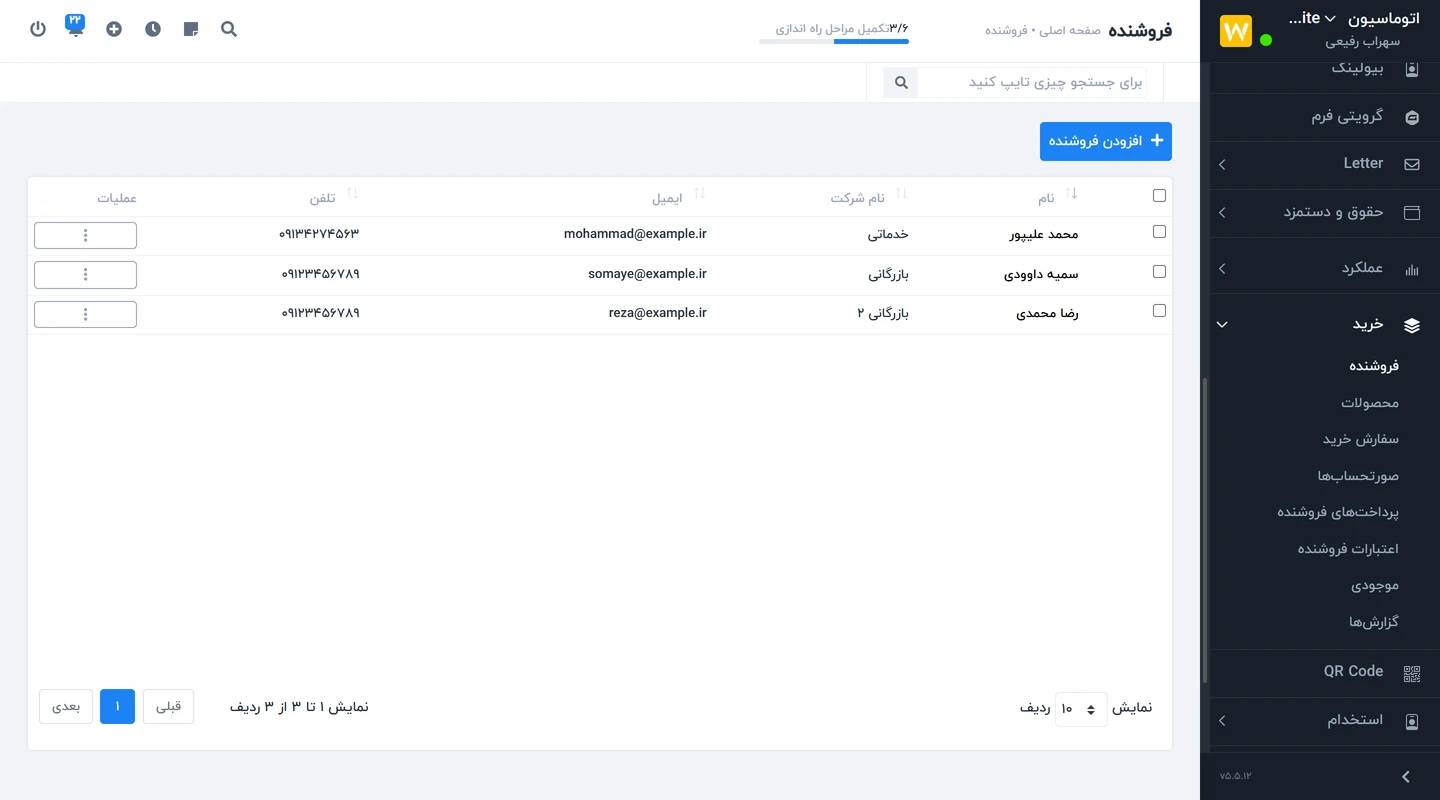Click the email somaye@example.ir
This screenshot has height=800, width=1440.
(647, 274)
